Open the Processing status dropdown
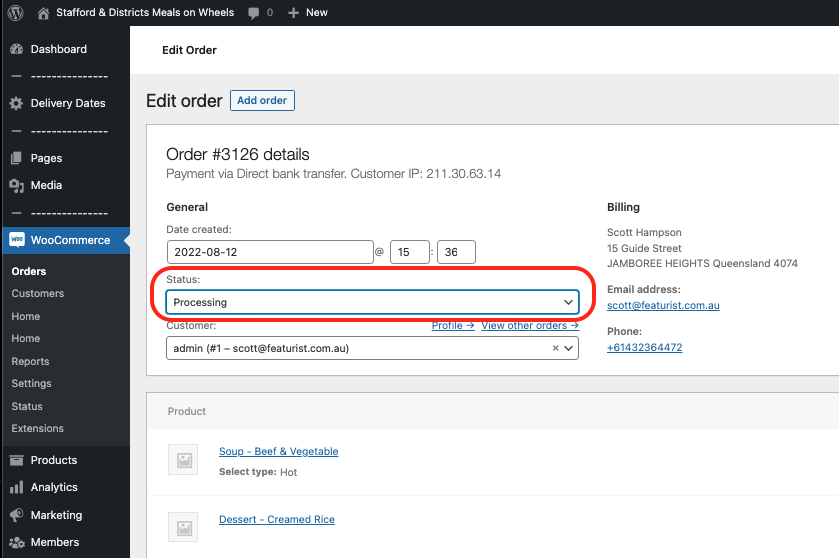Image resolution: width=839 pixels, height=558 pixels. click(x=372, y=302)
